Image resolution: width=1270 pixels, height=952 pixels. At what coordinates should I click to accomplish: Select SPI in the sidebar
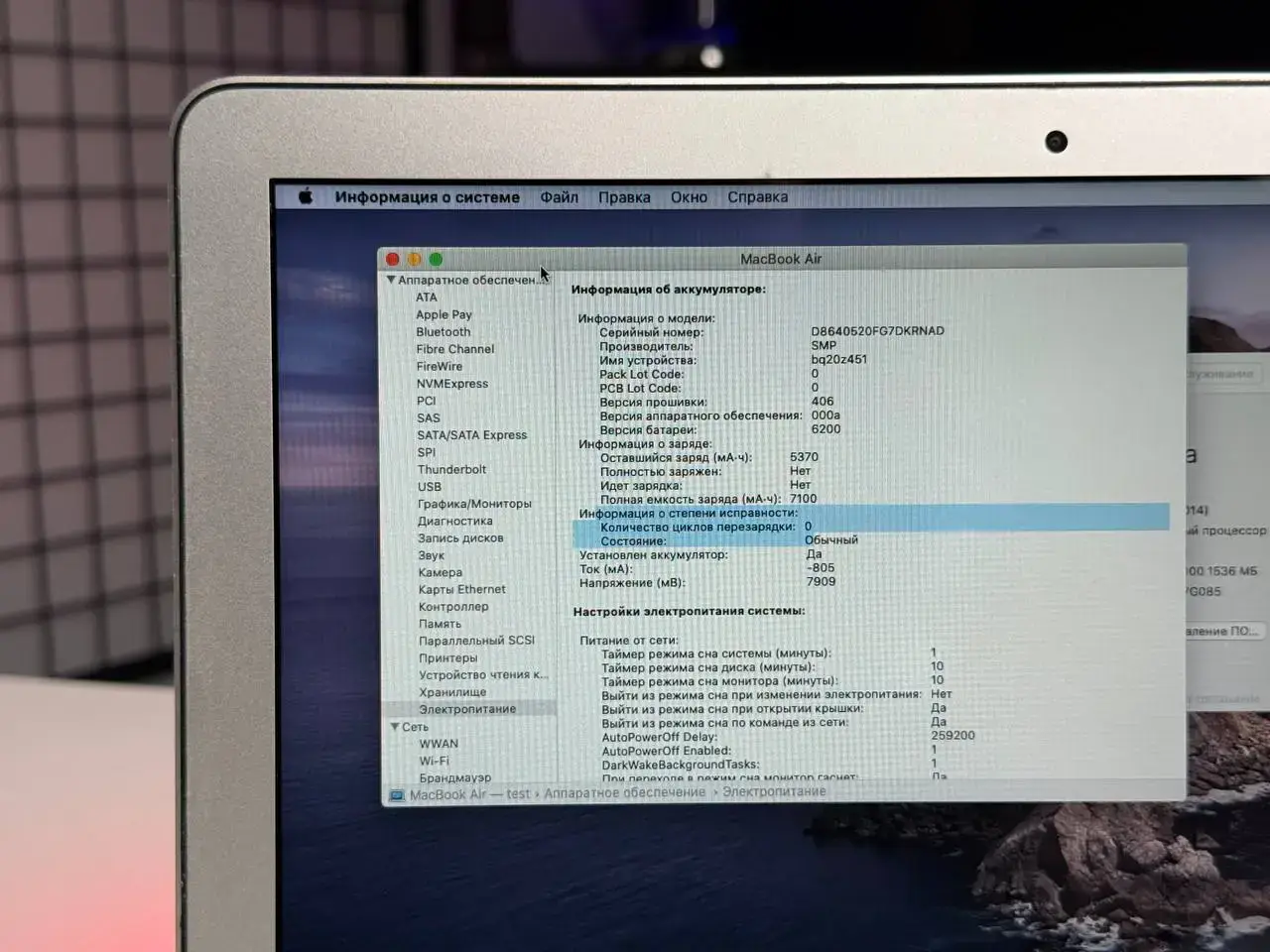(427, 452)
